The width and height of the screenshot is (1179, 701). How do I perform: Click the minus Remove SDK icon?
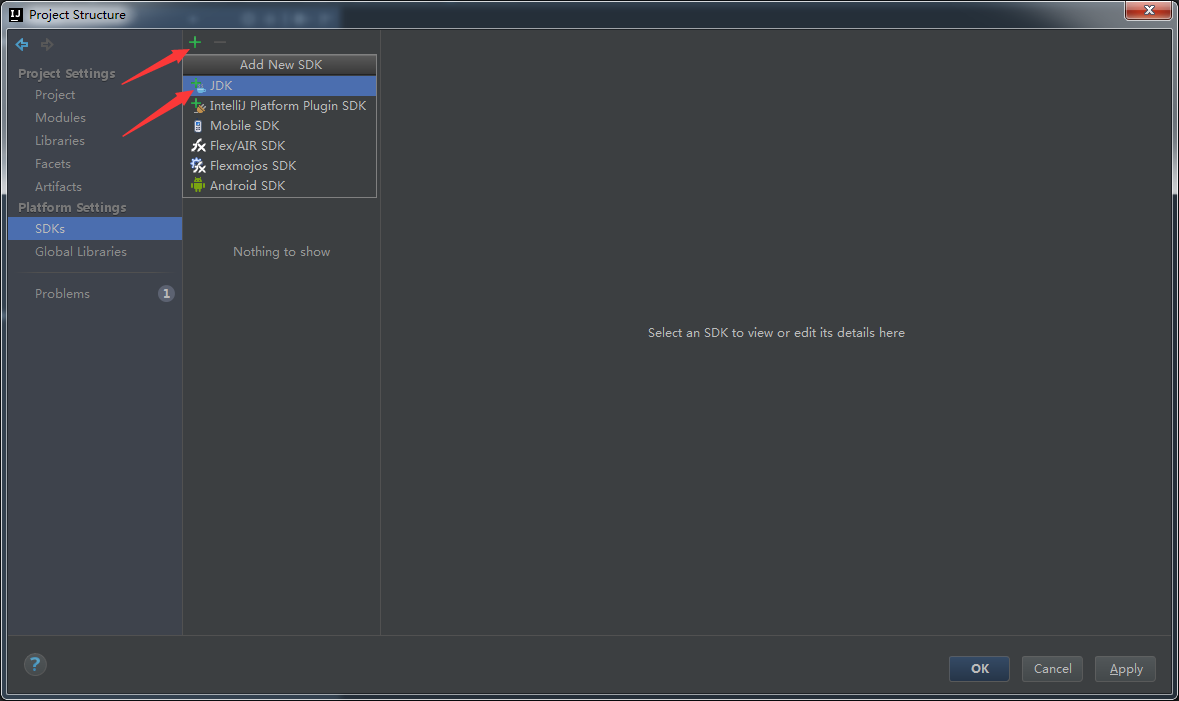pos(220,42)
